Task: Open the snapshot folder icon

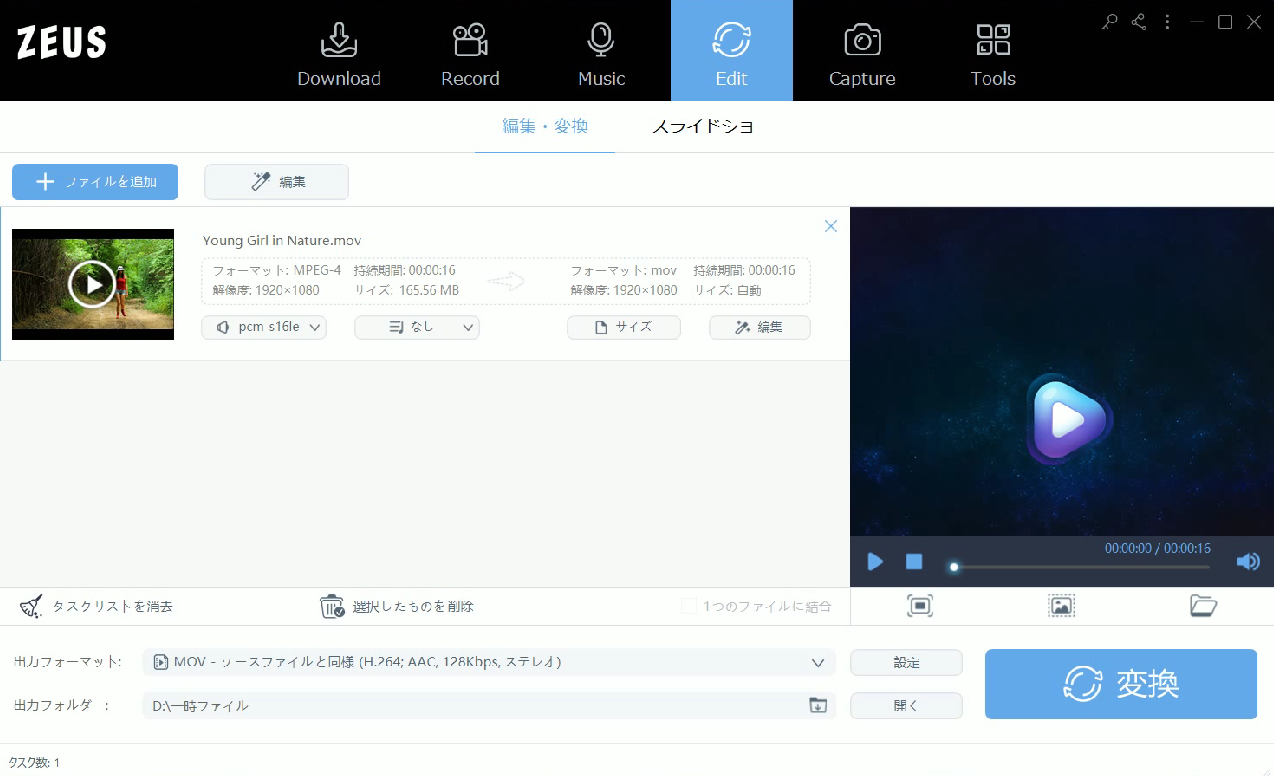Action: point(1203,605)
